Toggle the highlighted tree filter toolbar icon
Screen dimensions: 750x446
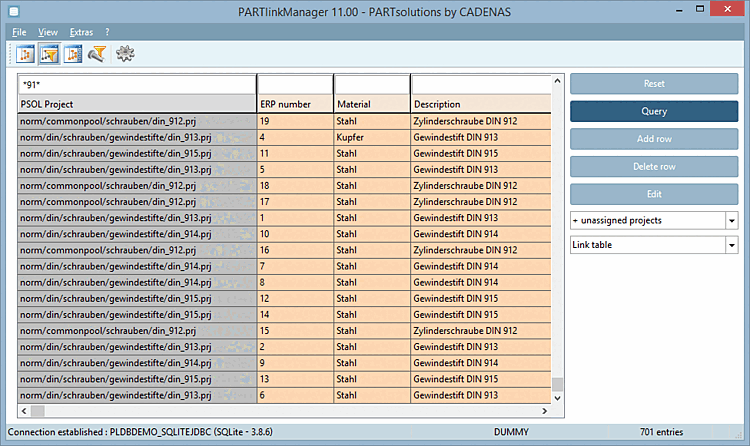[49, 53]
